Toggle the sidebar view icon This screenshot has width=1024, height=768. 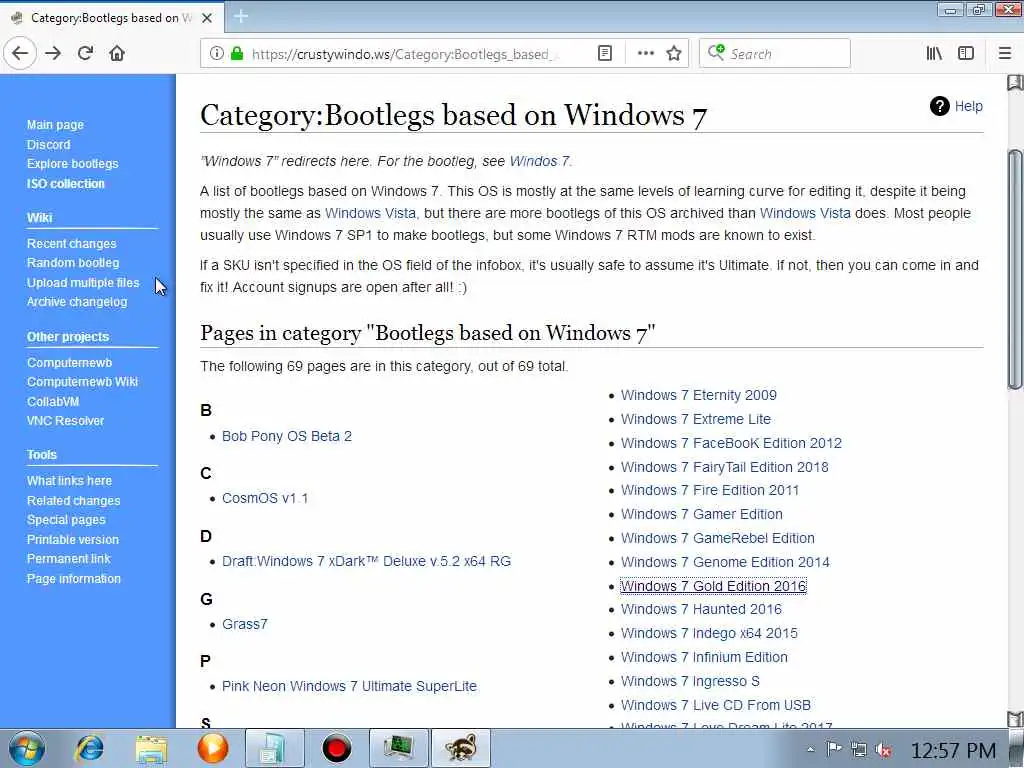(966, 54)
